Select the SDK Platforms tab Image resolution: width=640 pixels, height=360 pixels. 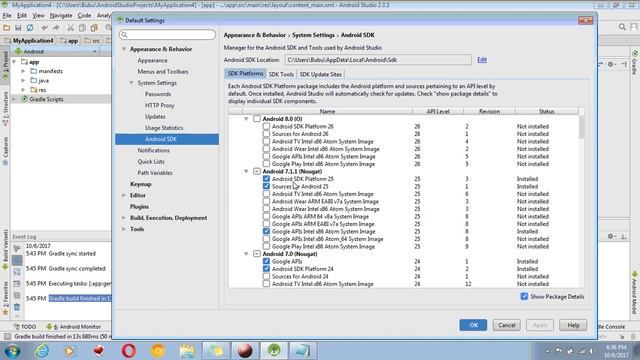pyautogui.click(x=245, y=73)
